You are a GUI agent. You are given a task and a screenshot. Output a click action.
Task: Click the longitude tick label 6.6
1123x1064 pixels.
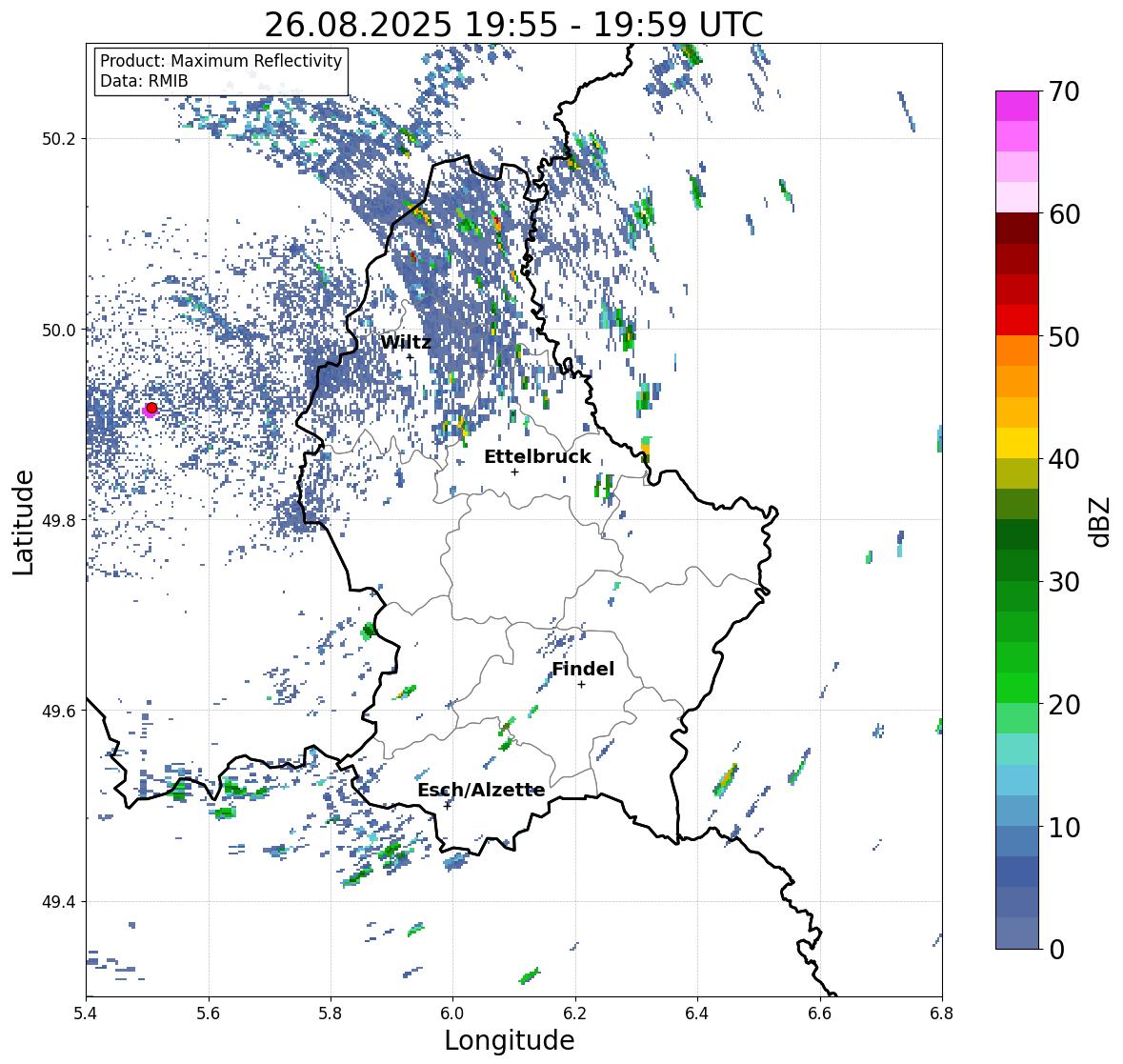(x=820, y=1013)
